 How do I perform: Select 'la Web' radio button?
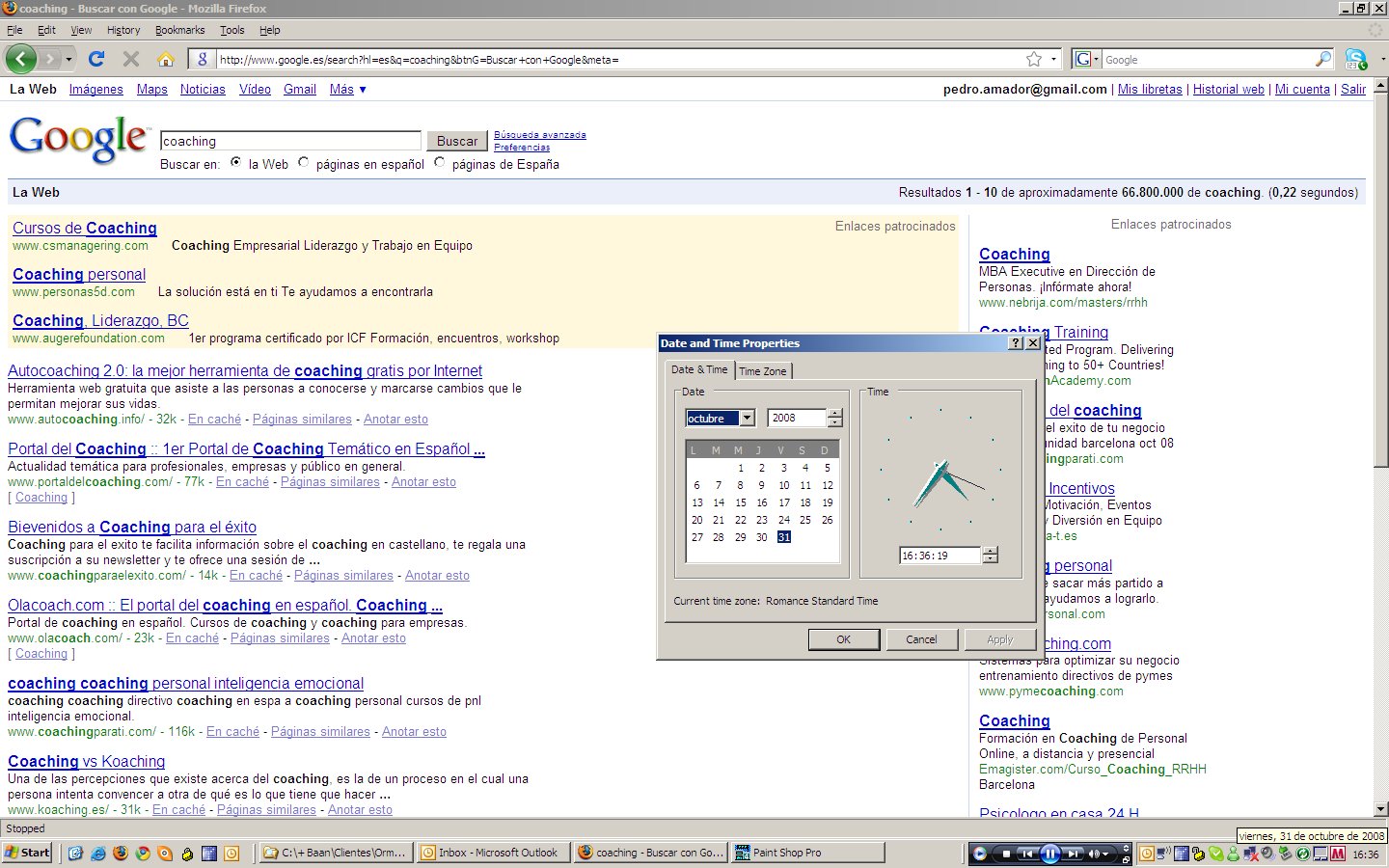coord(236,162)
